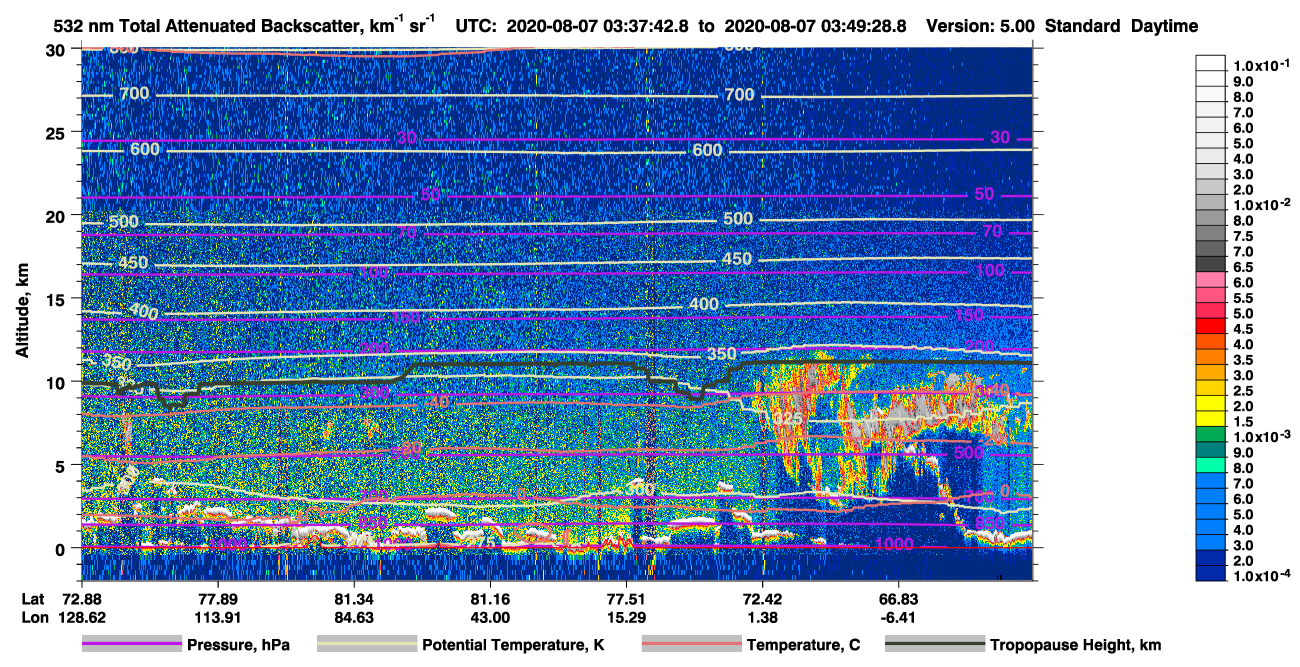Screen dimensions: 1300x667
Task: Click longitude value 128.62
Action: pyautogui.click(x=82, y=618)
